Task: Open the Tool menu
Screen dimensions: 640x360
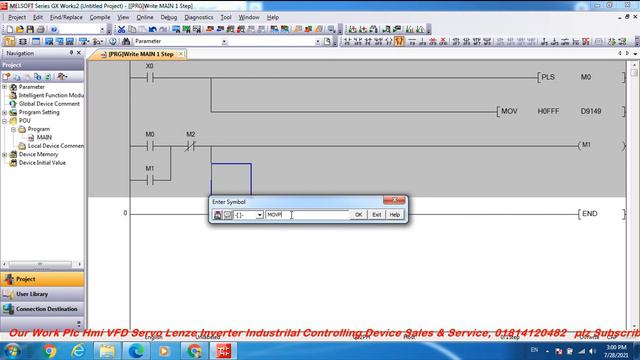Action: (x=226, y=18)
